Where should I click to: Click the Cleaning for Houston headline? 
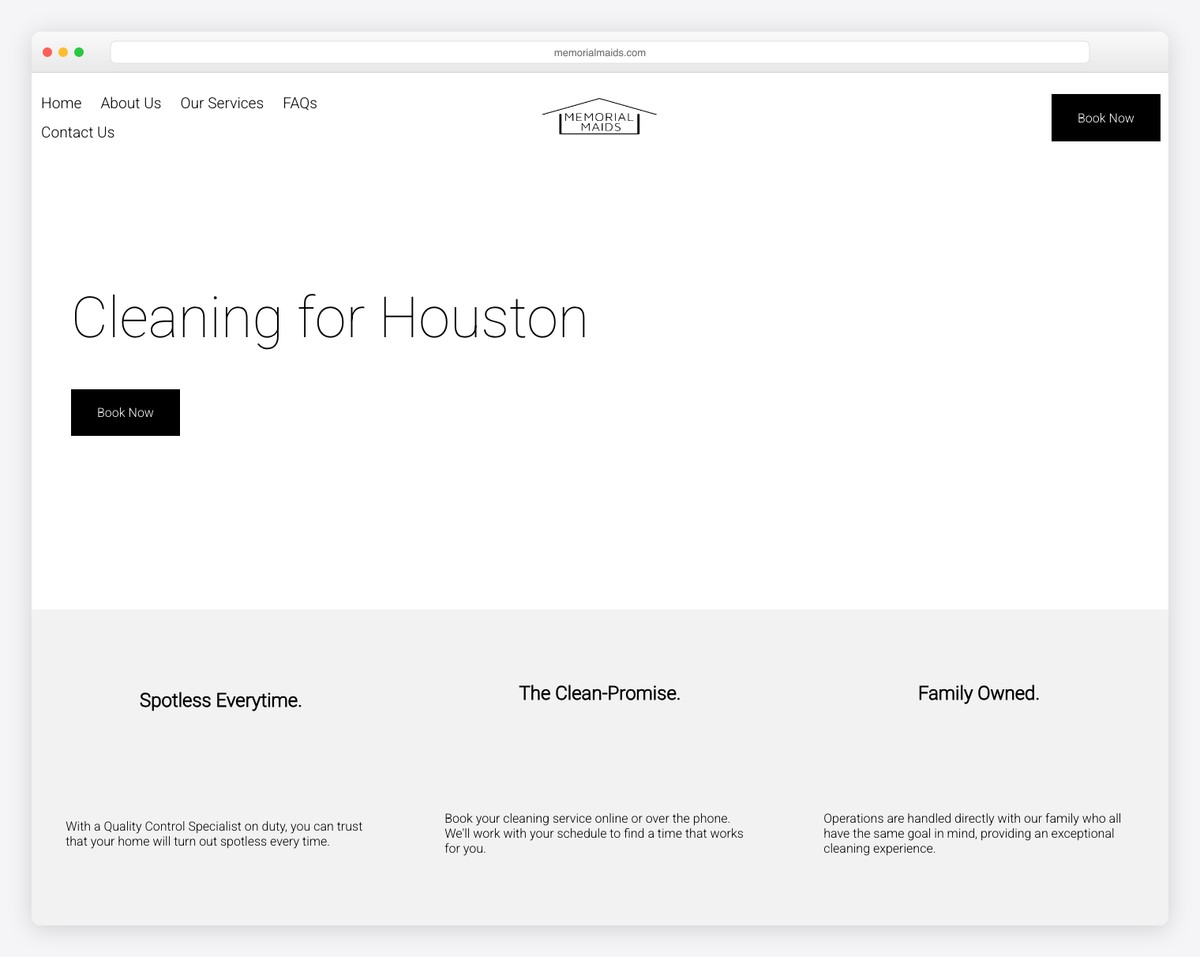329,318
